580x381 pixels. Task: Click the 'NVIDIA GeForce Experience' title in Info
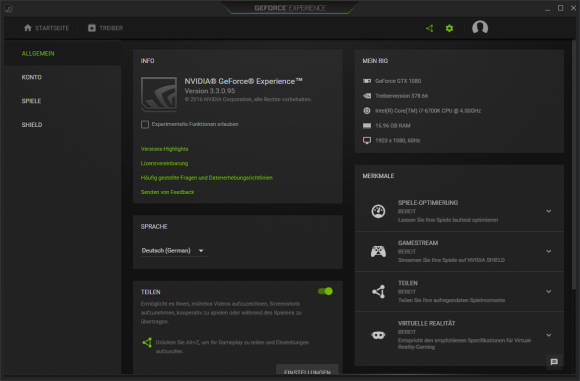click(243, 81)
